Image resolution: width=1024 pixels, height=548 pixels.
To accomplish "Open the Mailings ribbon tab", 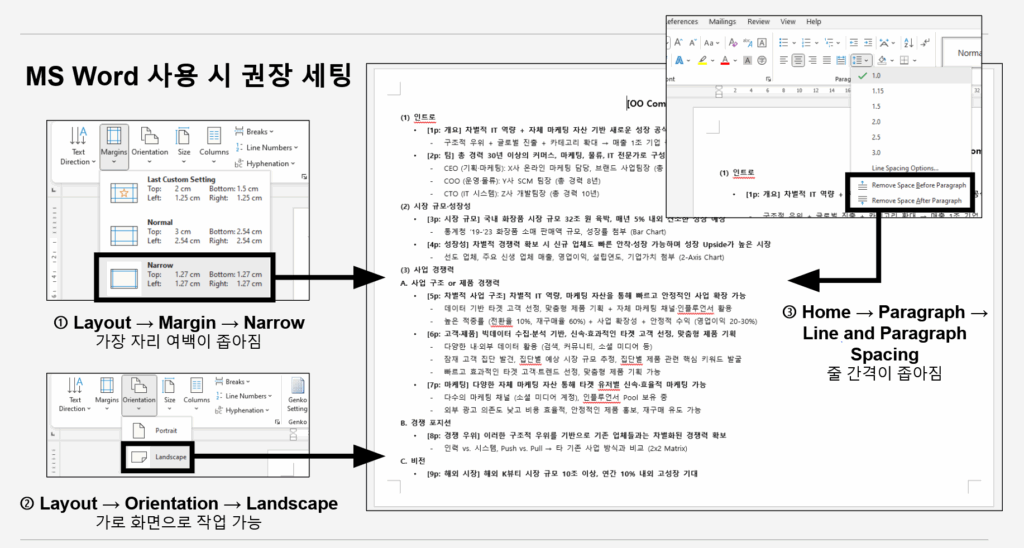I will coord(722,22).
